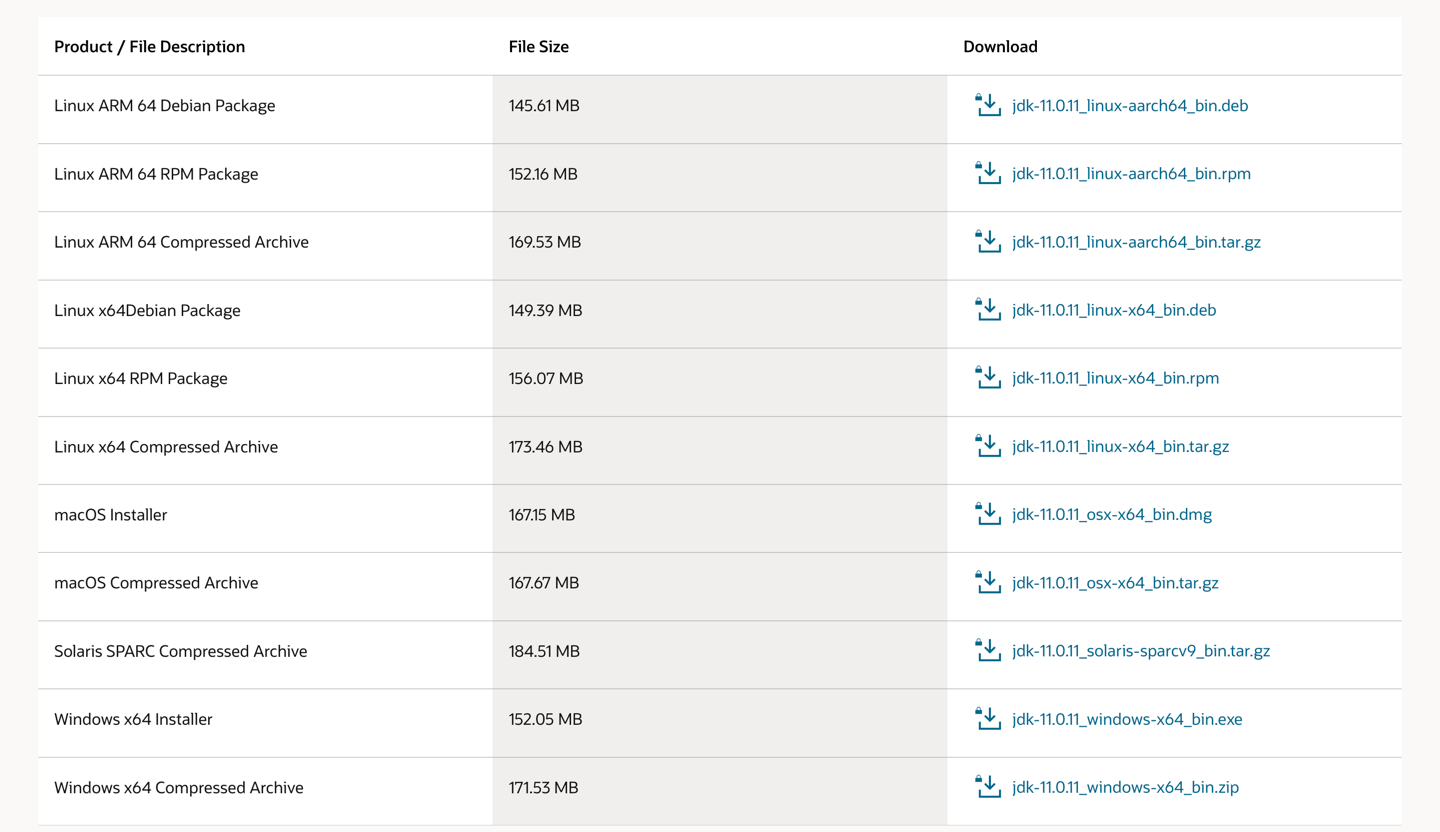Viewport: 1440px width, 832px height.
Task: Select Linux x64 Compressed Archive text
Action: 166,447
